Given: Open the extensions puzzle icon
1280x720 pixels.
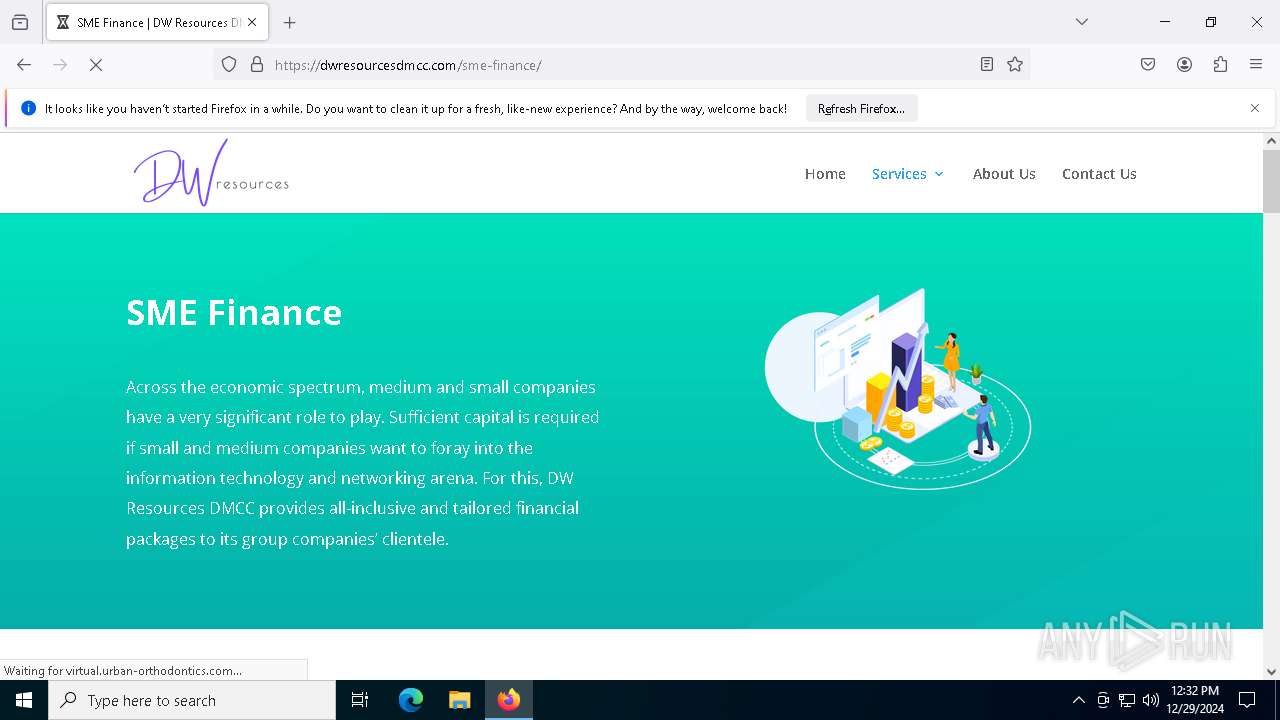Looking at the screenshot, I should tap(1220, 65).
